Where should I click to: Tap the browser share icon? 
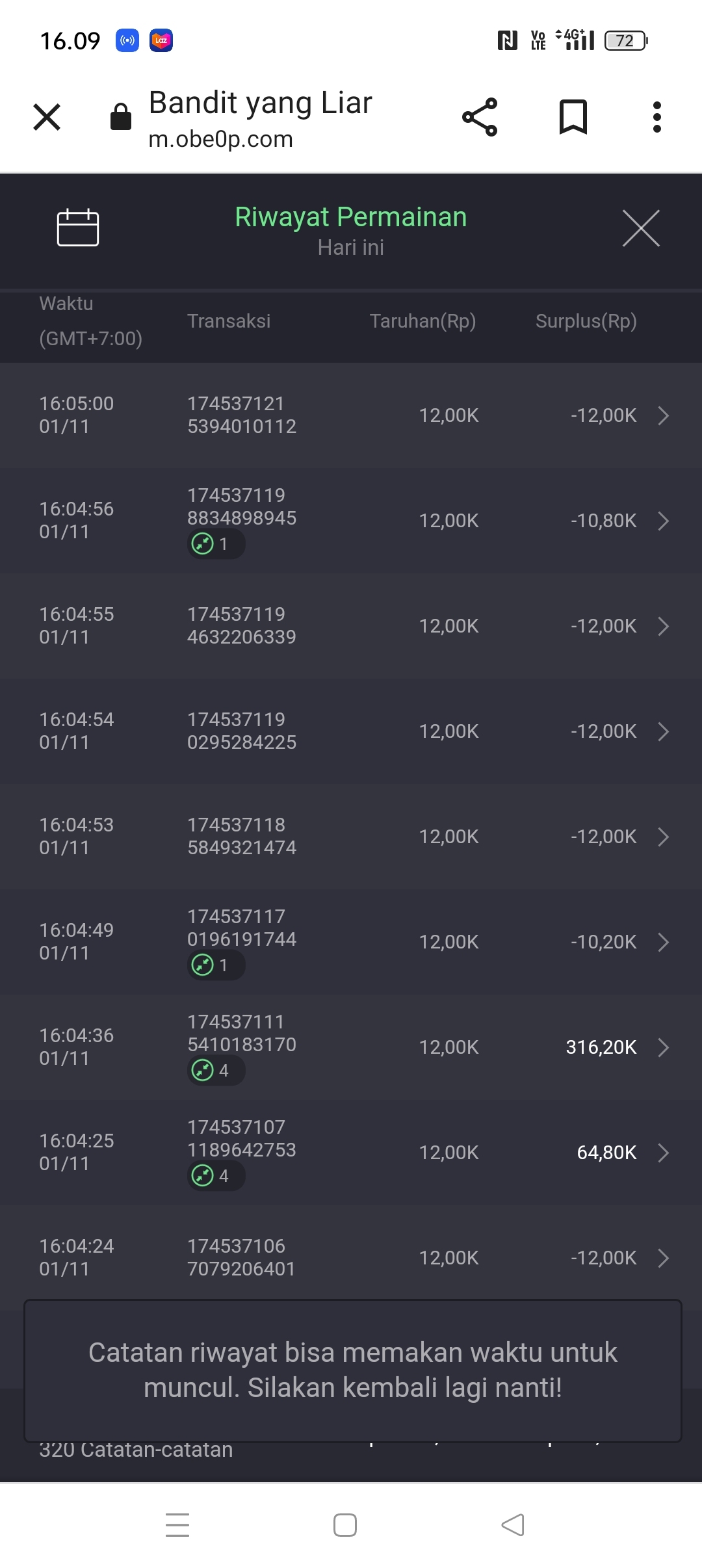(x=480, y=117)
